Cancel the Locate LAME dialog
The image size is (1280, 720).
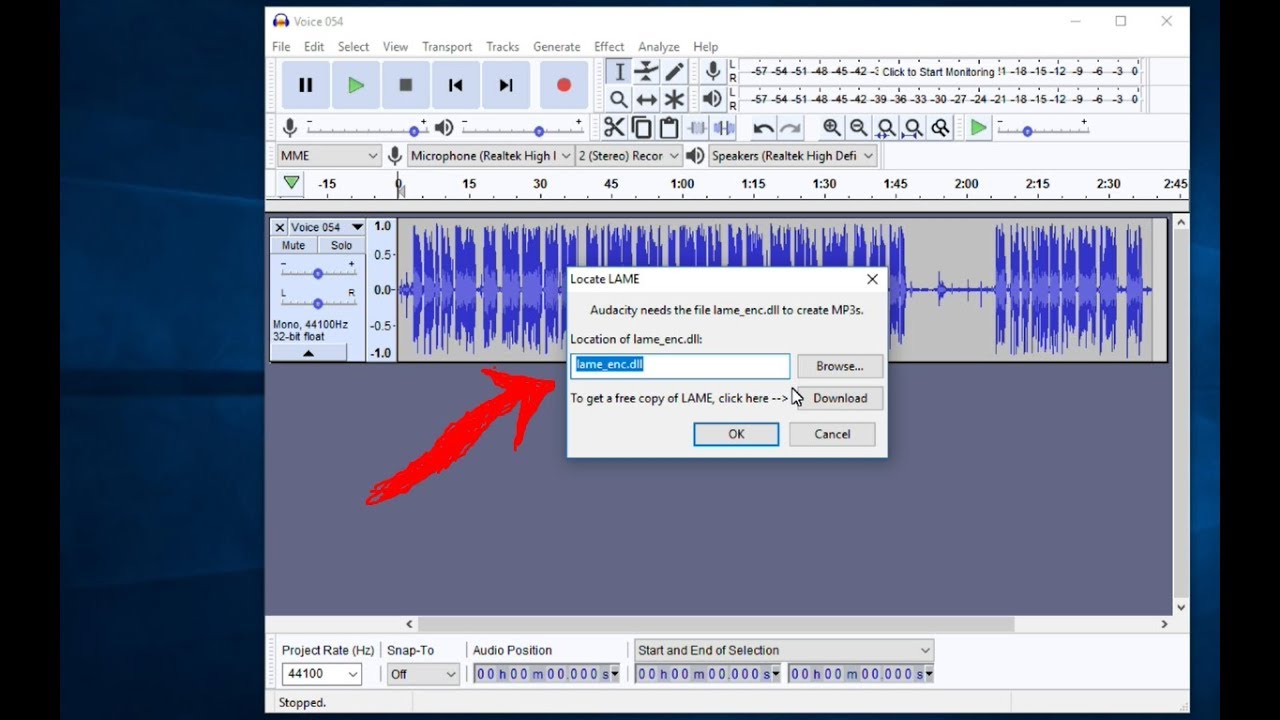click(832, 434)
